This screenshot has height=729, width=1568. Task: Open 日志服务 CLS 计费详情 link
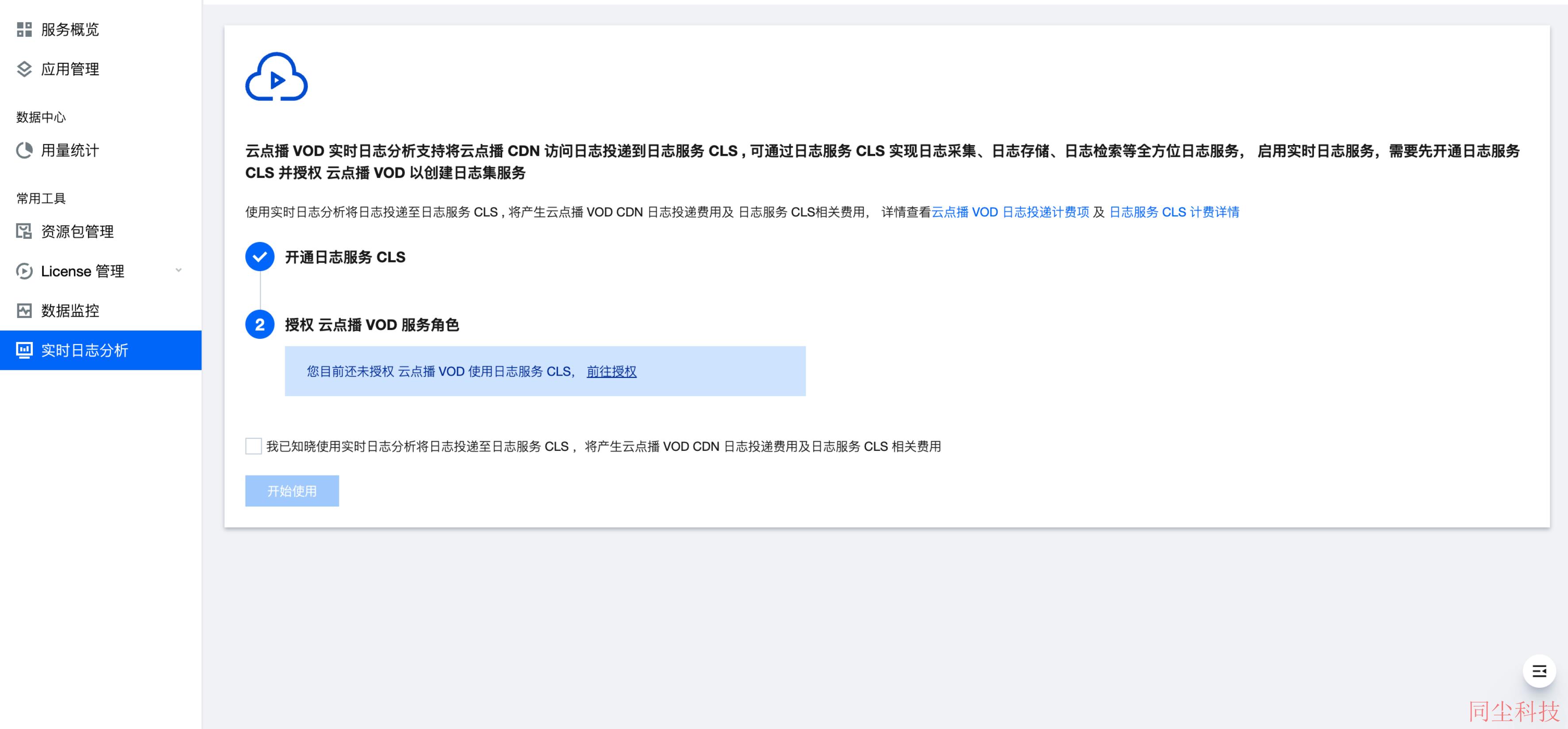pos(1174,212)
